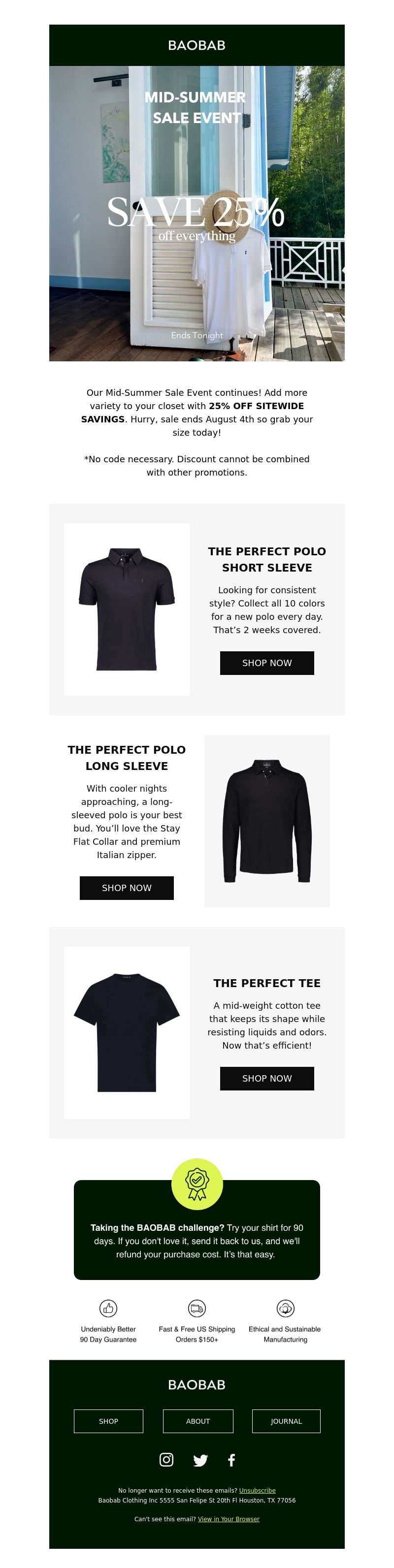
Task: Click the Unsubscribe link
Action: pyautogui.click(x=257, y=1490)
